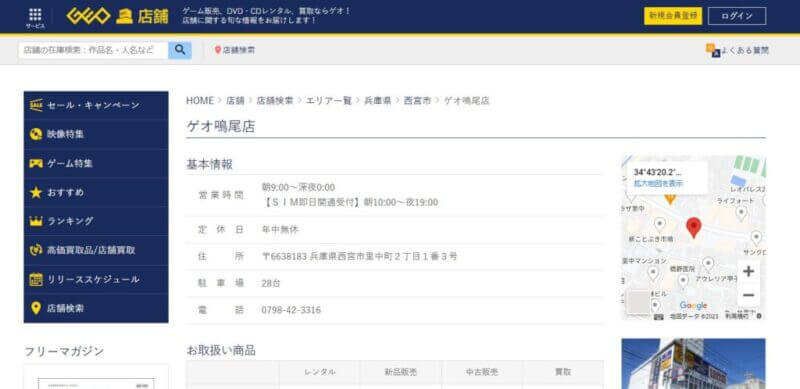Viewport: 800px width, 389px height.
Task: Click the 中古販売 column header
Action: 482,372
